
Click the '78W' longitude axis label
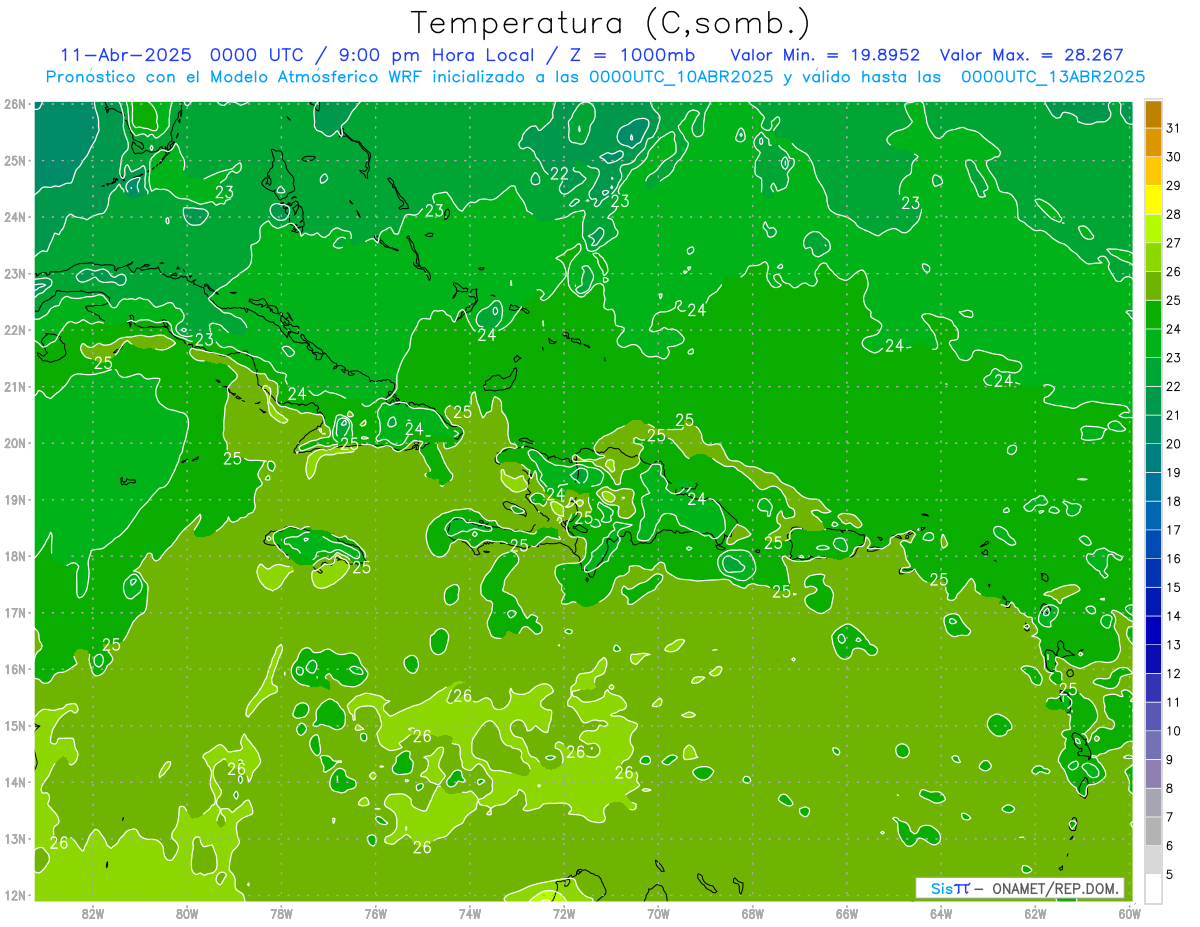click(281, 913)
